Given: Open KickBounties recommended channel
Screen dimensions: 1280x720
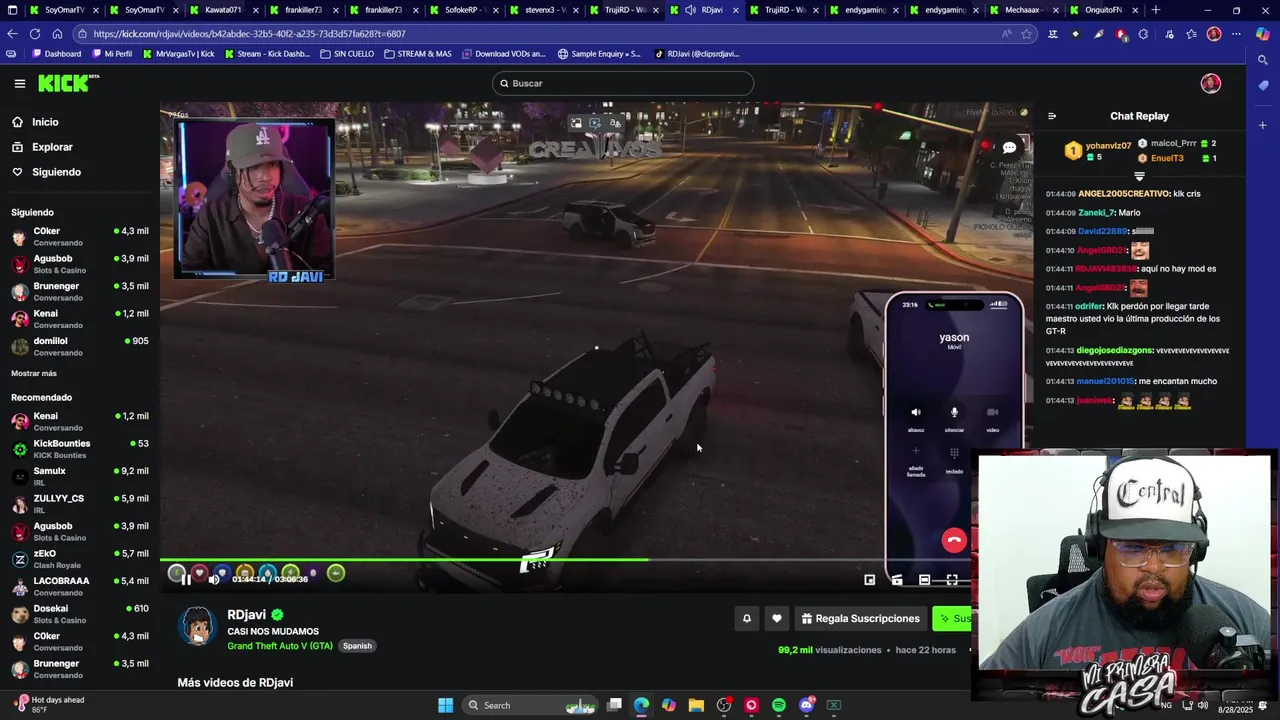Looking at the screenshot, I should click(80, 449).
